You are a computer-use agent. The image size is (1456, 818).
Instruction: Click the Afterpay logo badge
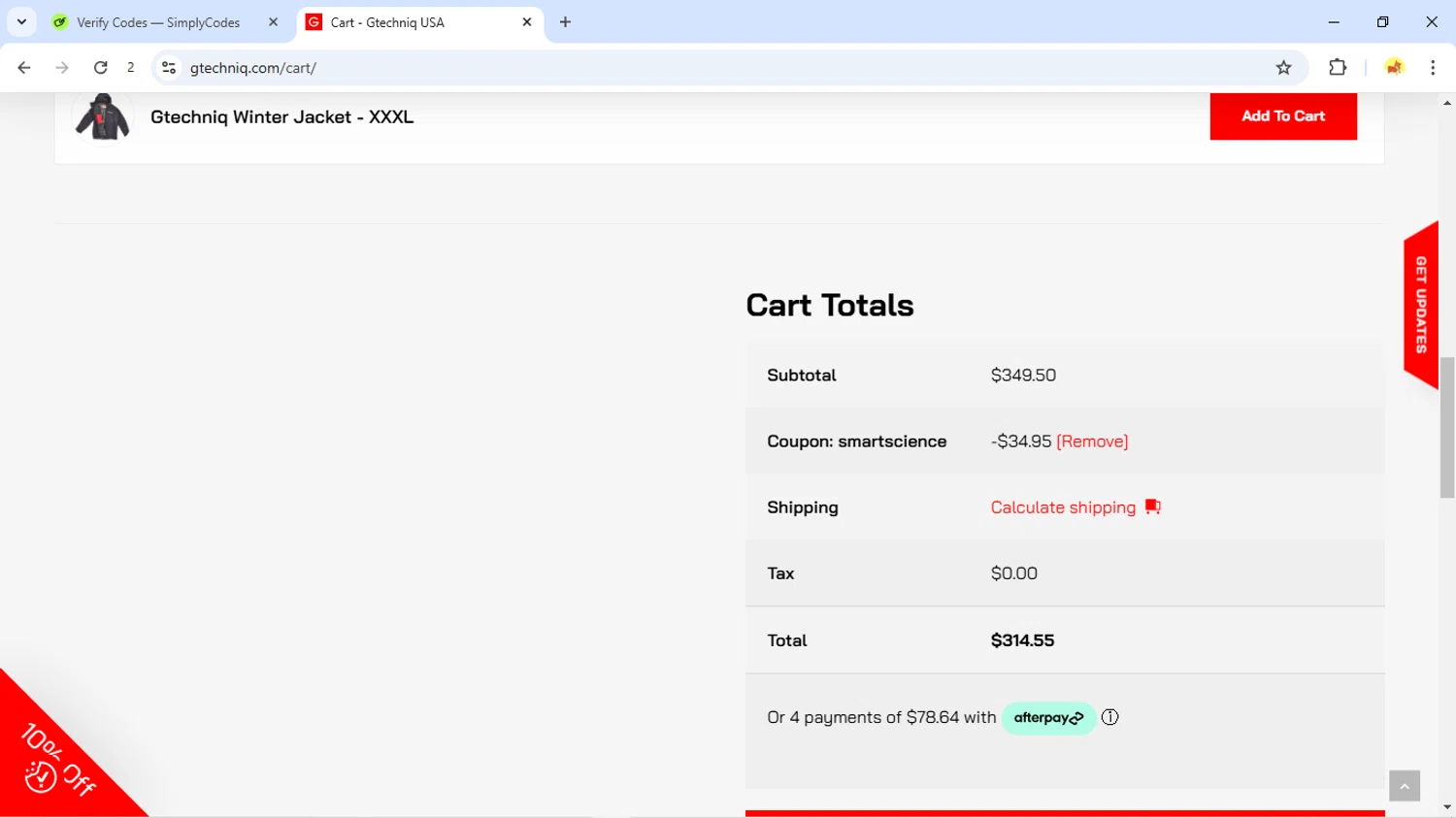point(1048,718)
